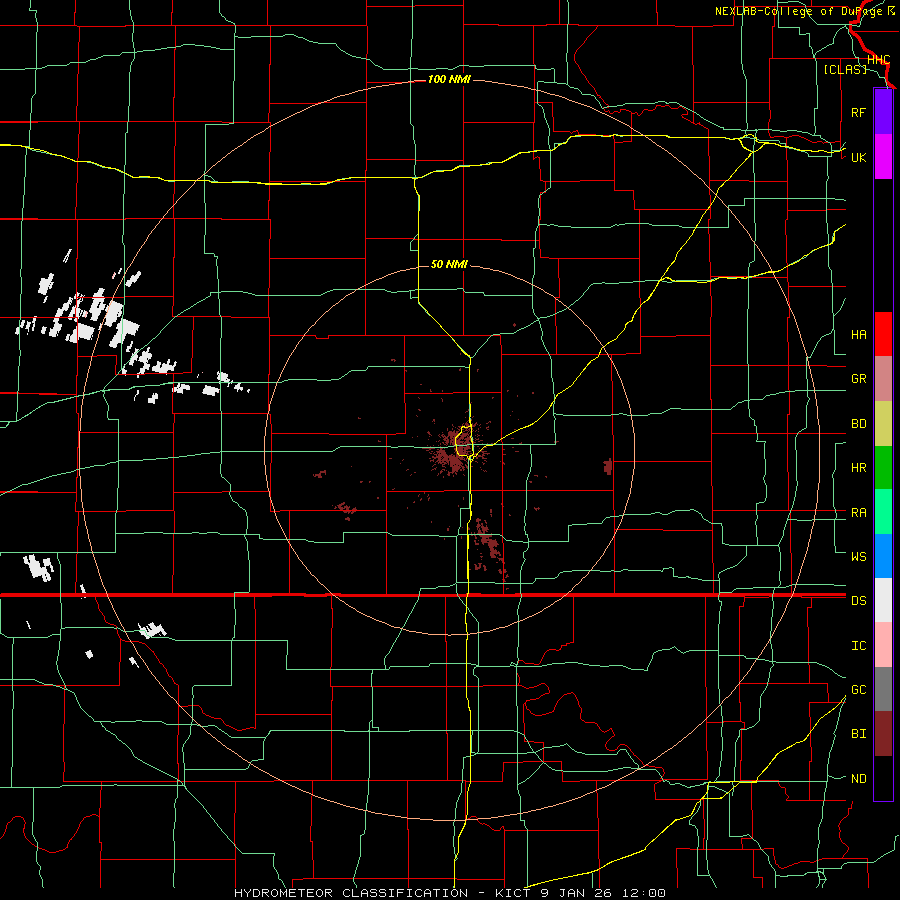Click the ND black legend swatch
Screen dimensions: 900x900
point(883,778)
